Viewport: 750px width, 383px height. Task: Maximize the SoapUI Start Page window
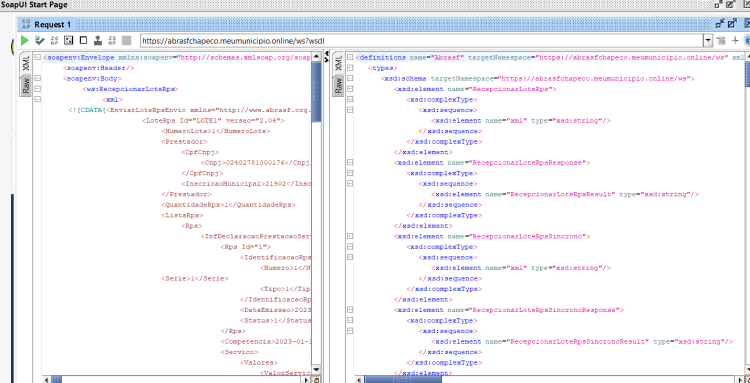coord(731,4)
